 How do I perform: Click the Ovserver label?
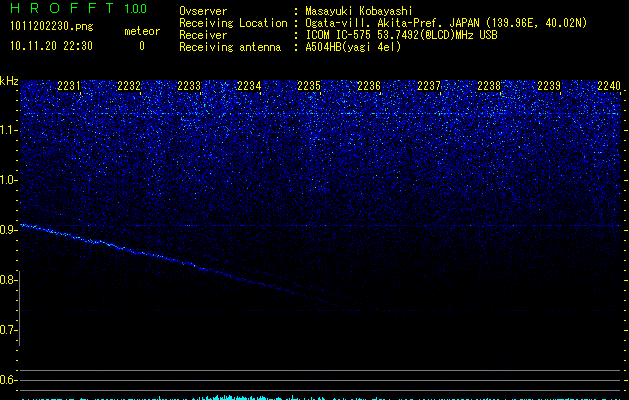pyautogui.click(x=203, y=11)
